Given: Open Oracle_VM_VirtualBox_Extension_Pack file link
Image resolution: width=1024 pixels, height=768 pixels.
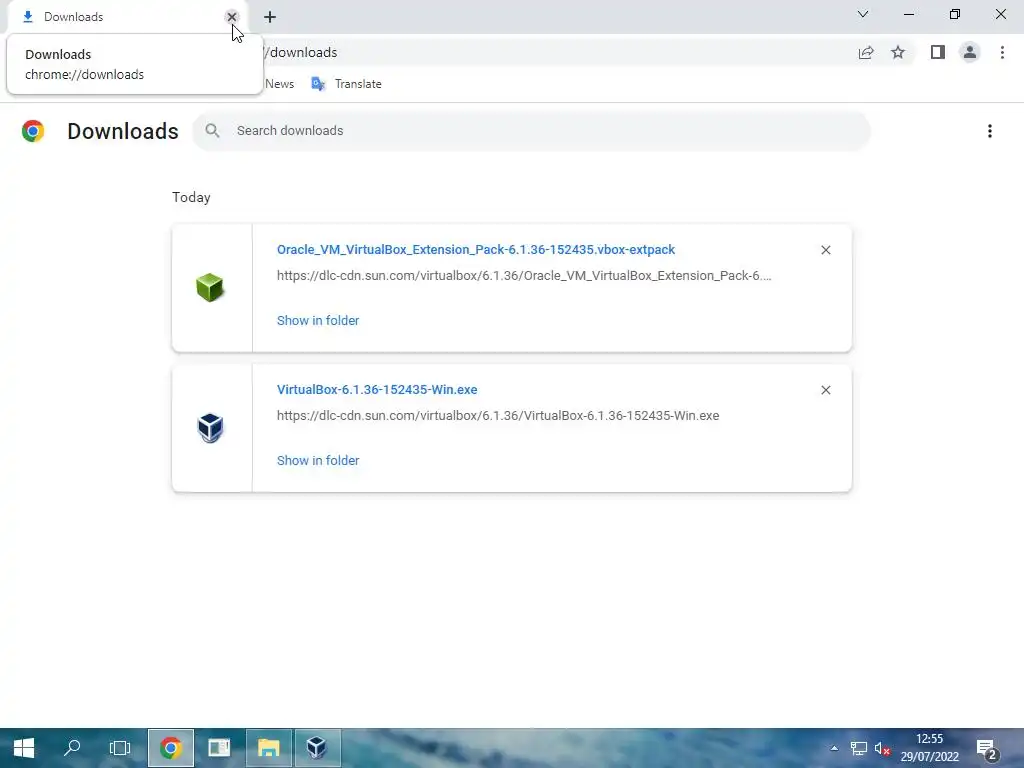Looking at the screenshot, I should [476, 249].
